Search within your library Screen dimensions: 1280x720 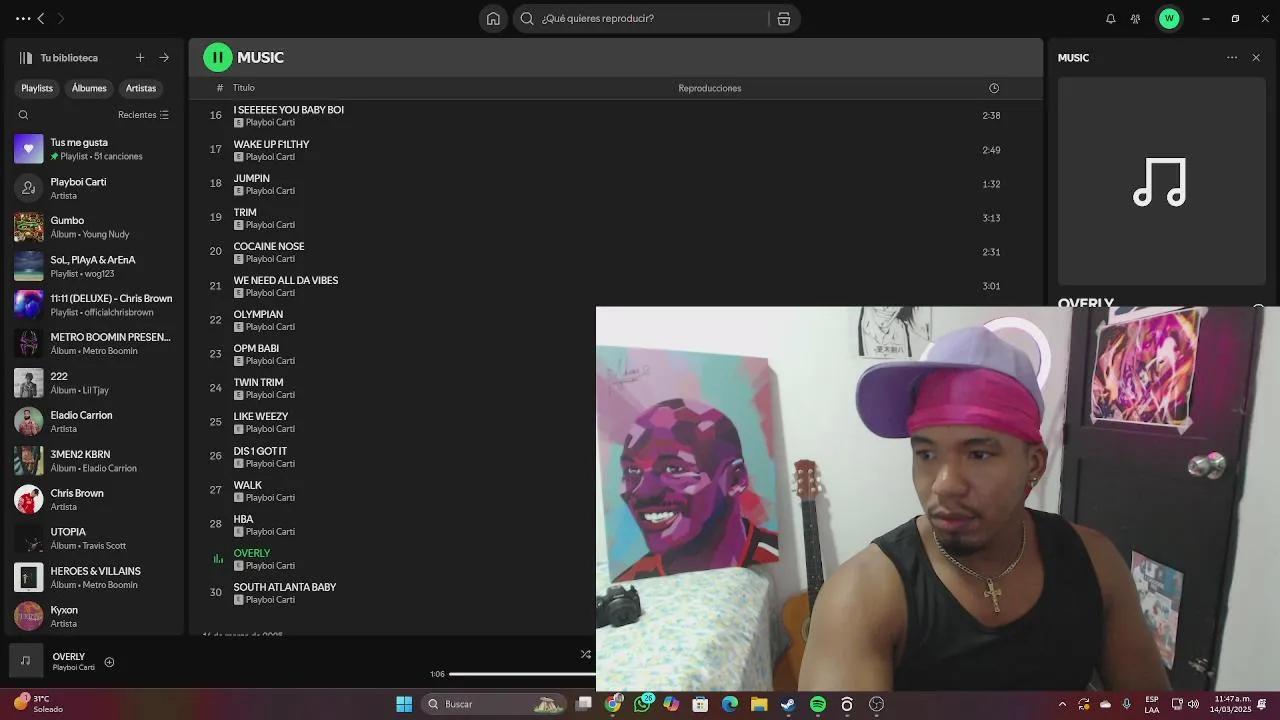point(23,115)
